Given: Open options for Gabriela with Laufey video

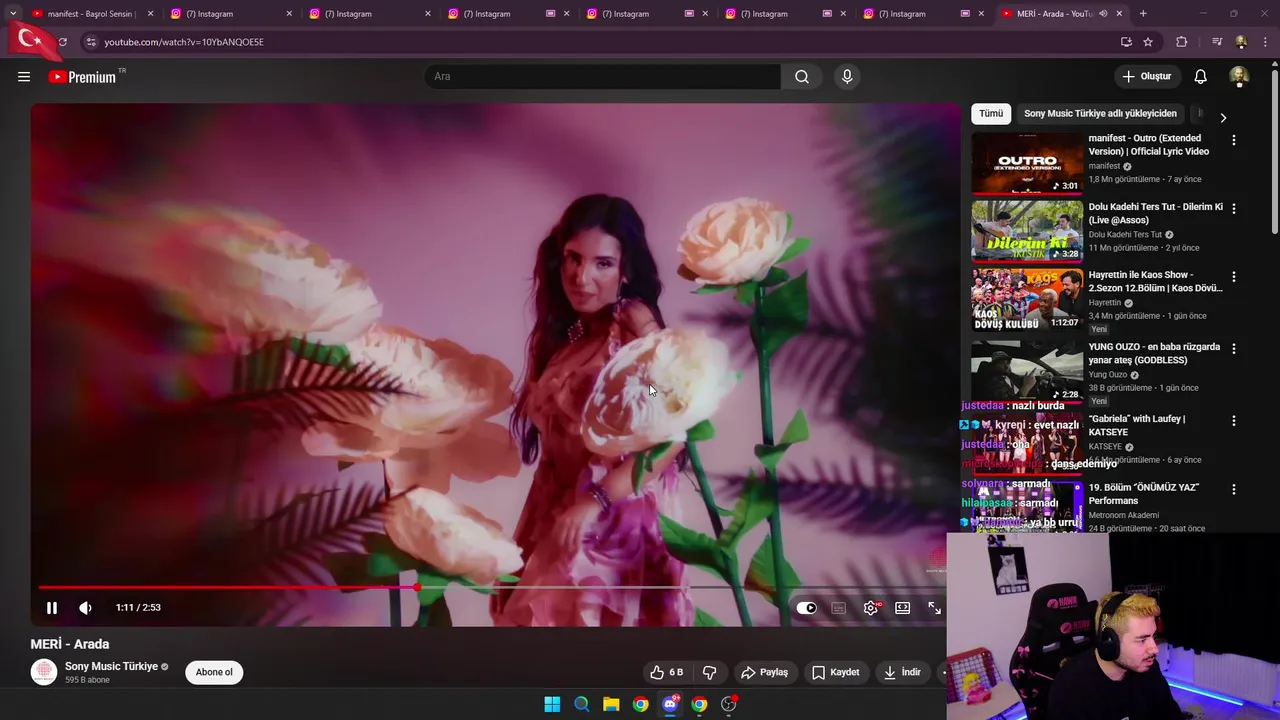Looking at the screenshot, I should click(x=1234, y=421).
